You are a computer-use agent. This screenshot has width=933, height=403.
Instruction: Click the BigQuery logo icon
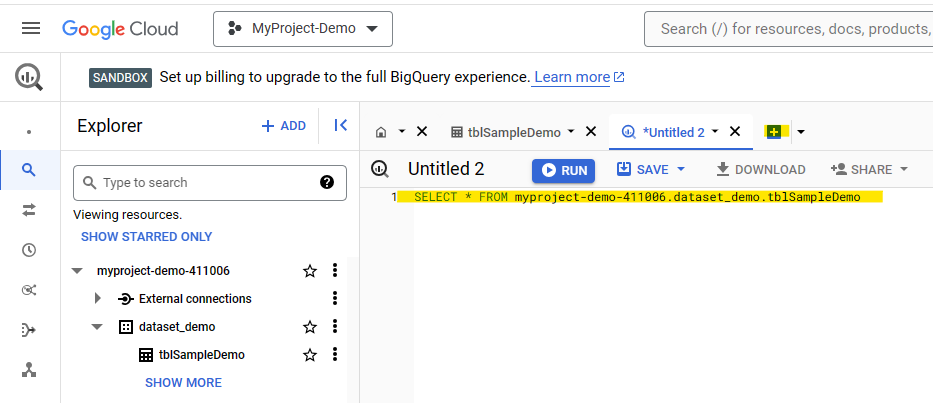tap(29, 77)
